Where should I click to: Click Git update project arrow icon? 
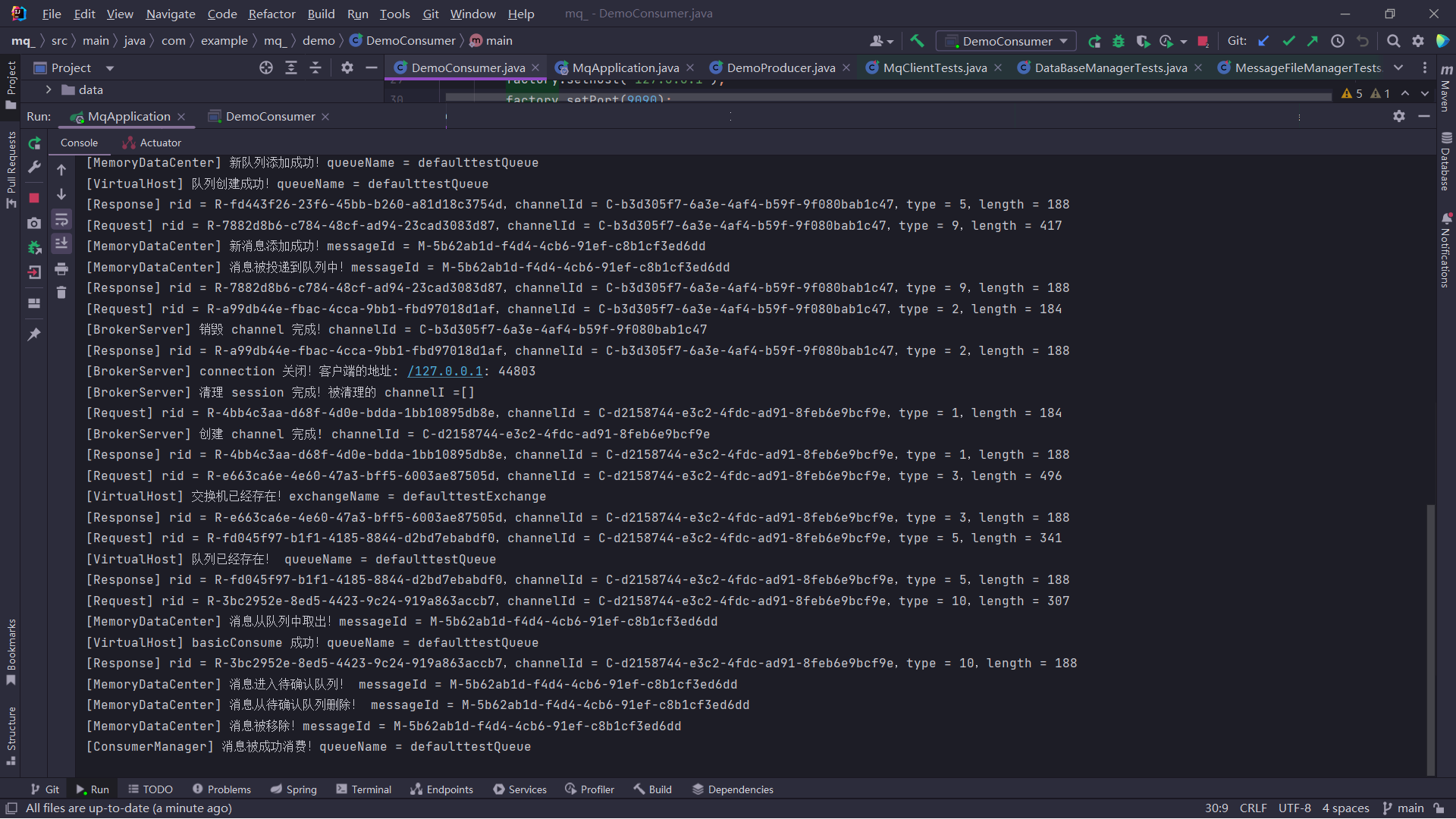click(1263, 41)
